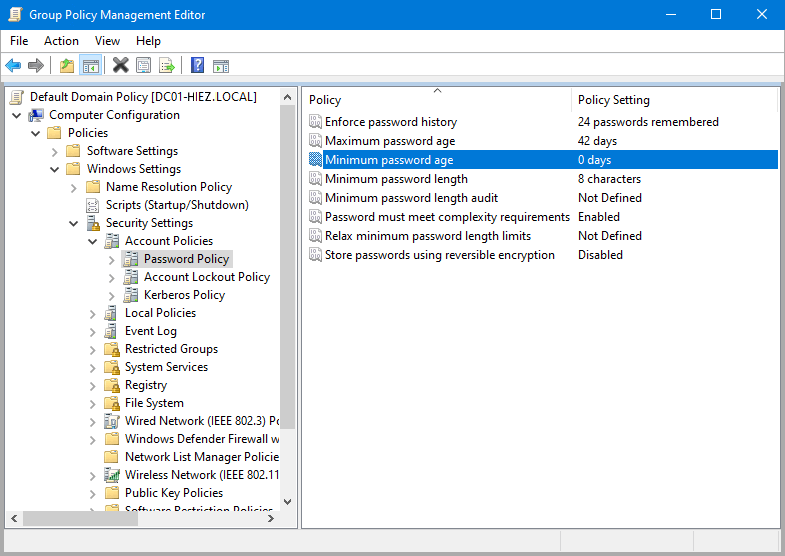The image size is (785, 556).
Task: Collapse the Security Settings node
Action: coord(74,223)
